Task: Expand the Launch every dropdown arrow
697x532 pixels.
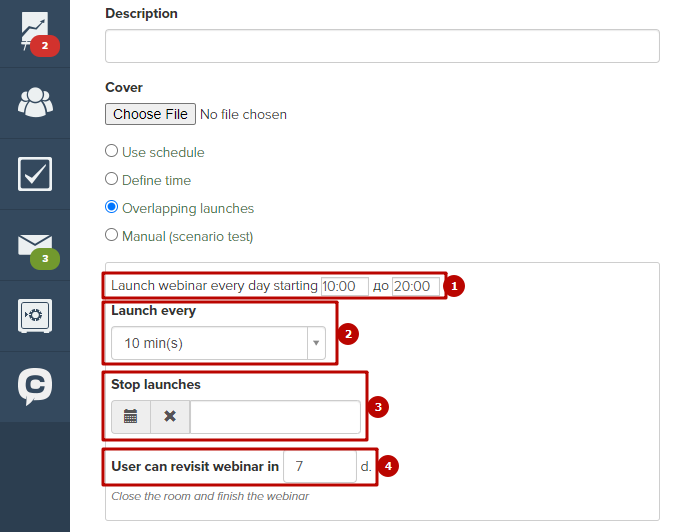Action: point(316,343)
